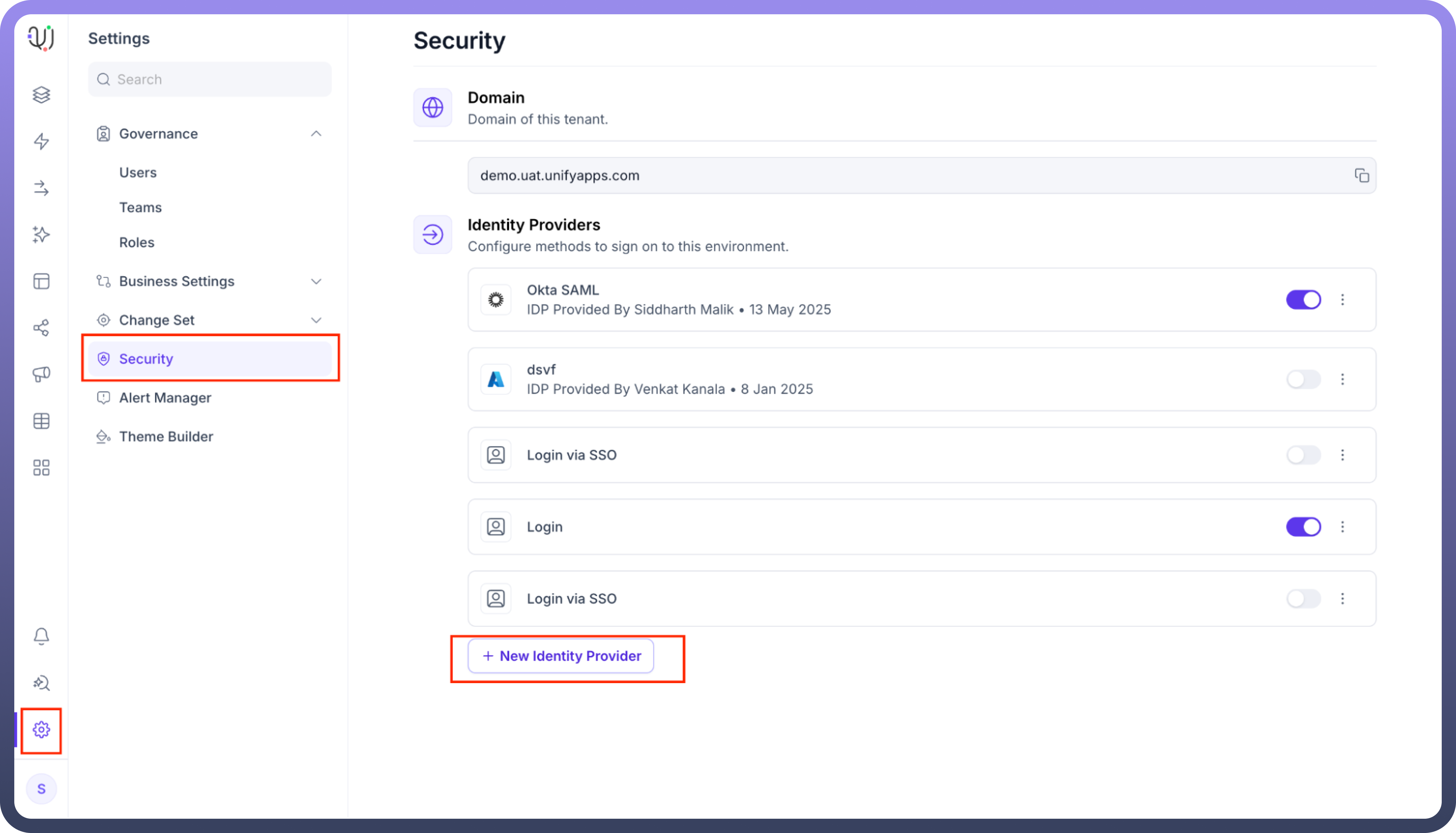The height and width of the screenshot is (833, 1456).
Task: Copy the domain URL with copy icon
Action: (1362, 176)
